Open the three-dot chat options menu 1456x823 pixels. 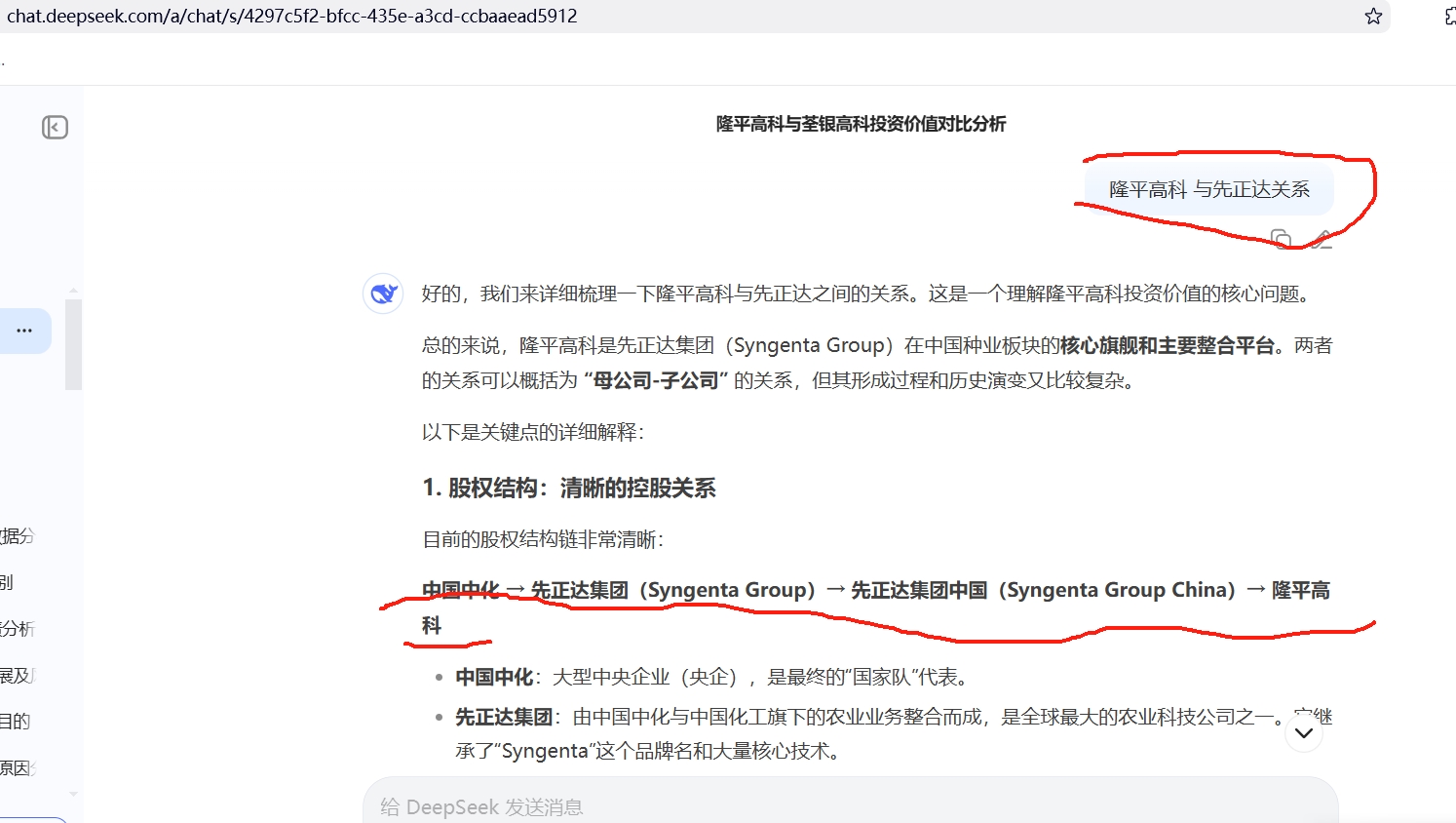click(24, 331)
